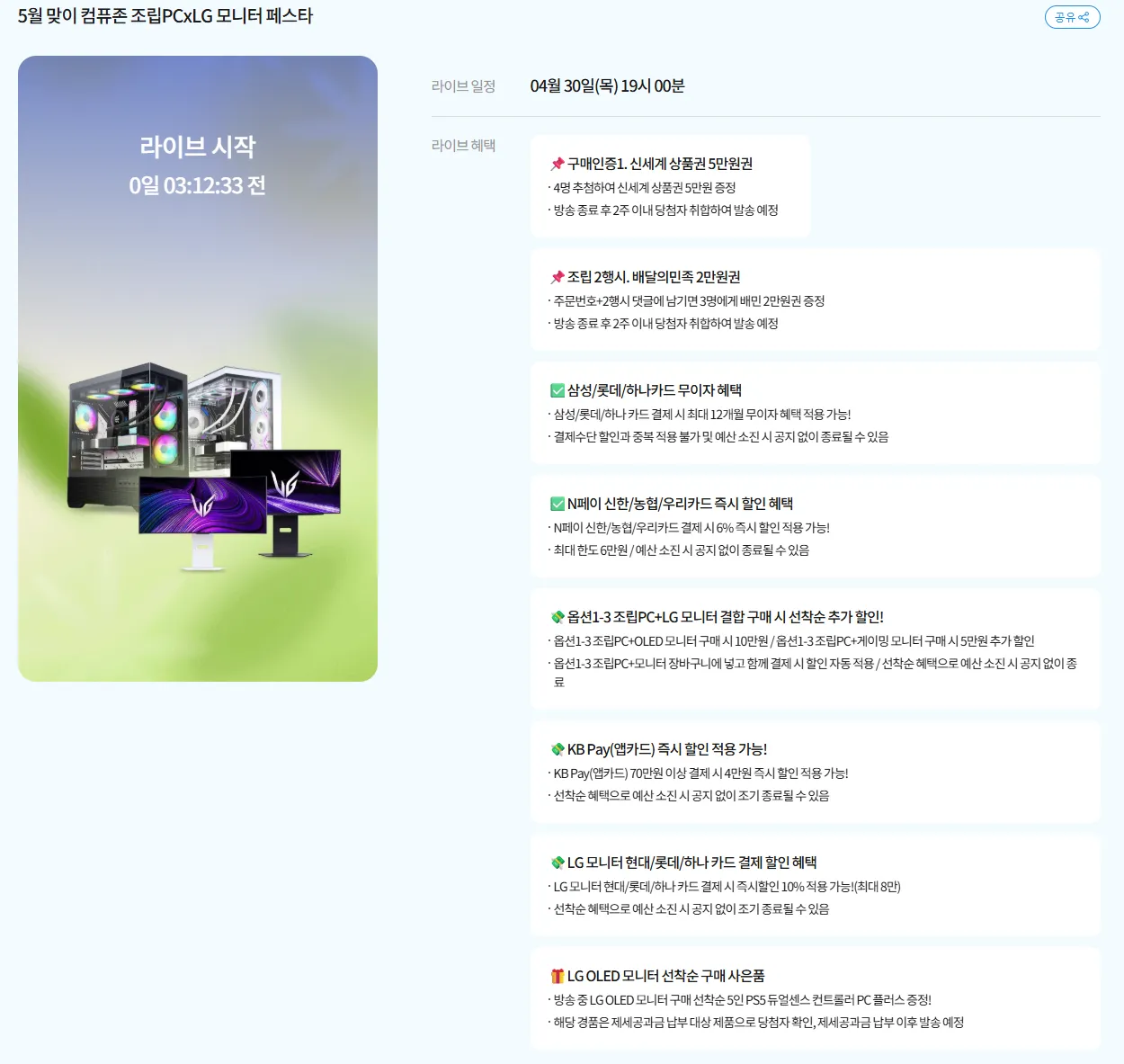This screenshot has height=1064, width=1124.
Task: Click green check icon for N페이 즉시 할인
Action: coord(558,504)
